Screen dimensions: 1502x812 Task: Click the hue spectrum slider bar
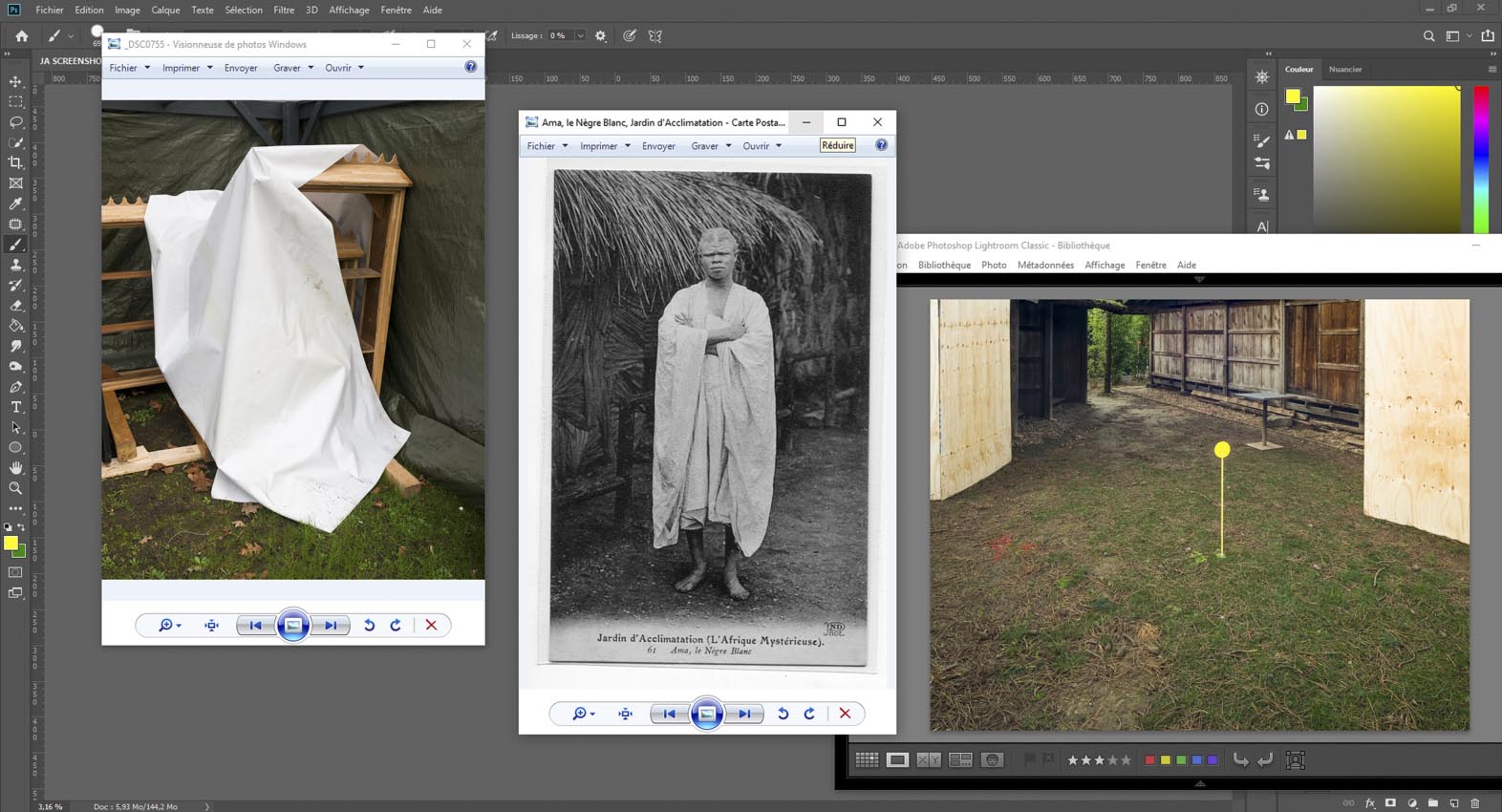point(1481,159)
